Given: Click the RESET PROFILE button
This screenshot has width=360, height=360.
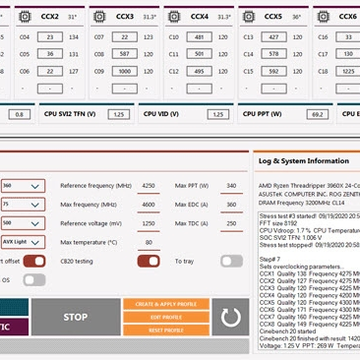Looking at the screenshot, I should pyautogui.click(x=166, y=330).
